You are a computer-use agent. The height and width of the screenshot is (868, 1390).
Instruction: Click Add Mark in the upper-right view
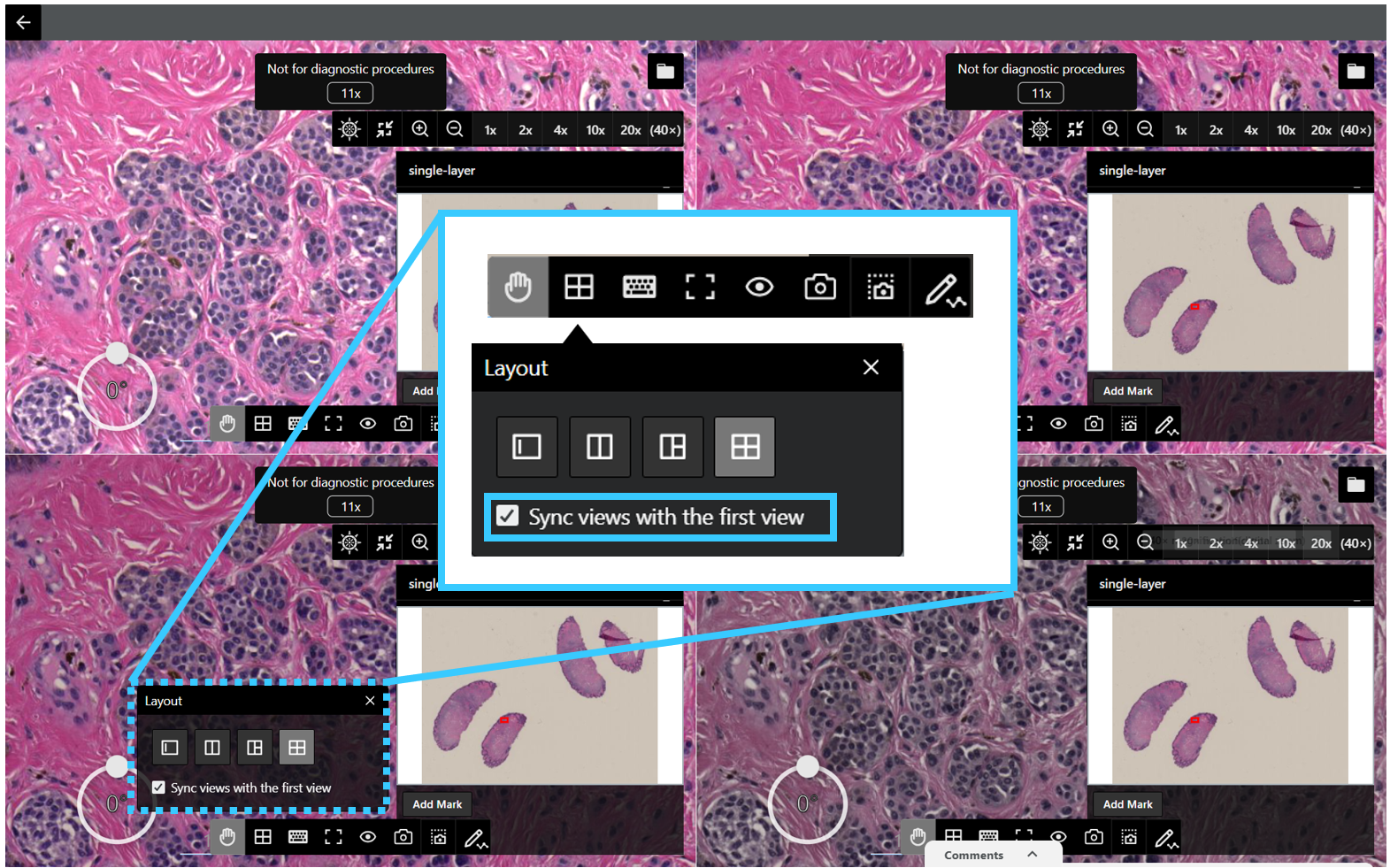pos(1127,391)
